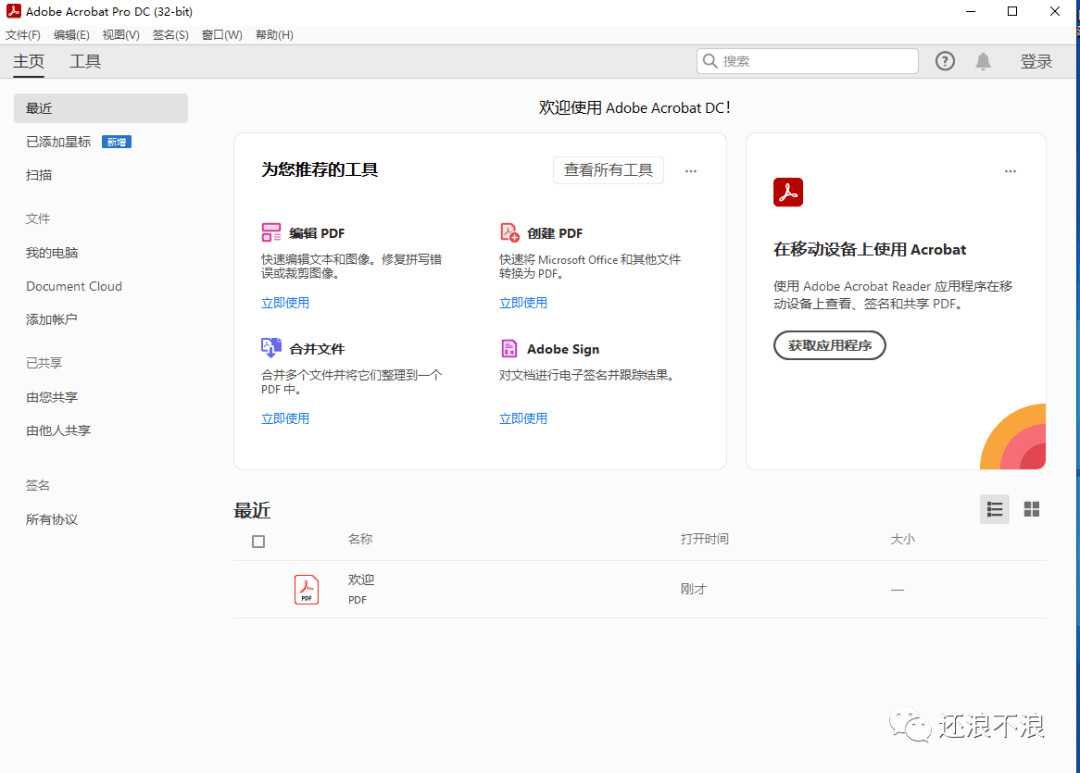Open more options in mobile Acrobat card
1080x773 pixels.
[x=1010, y=171]
